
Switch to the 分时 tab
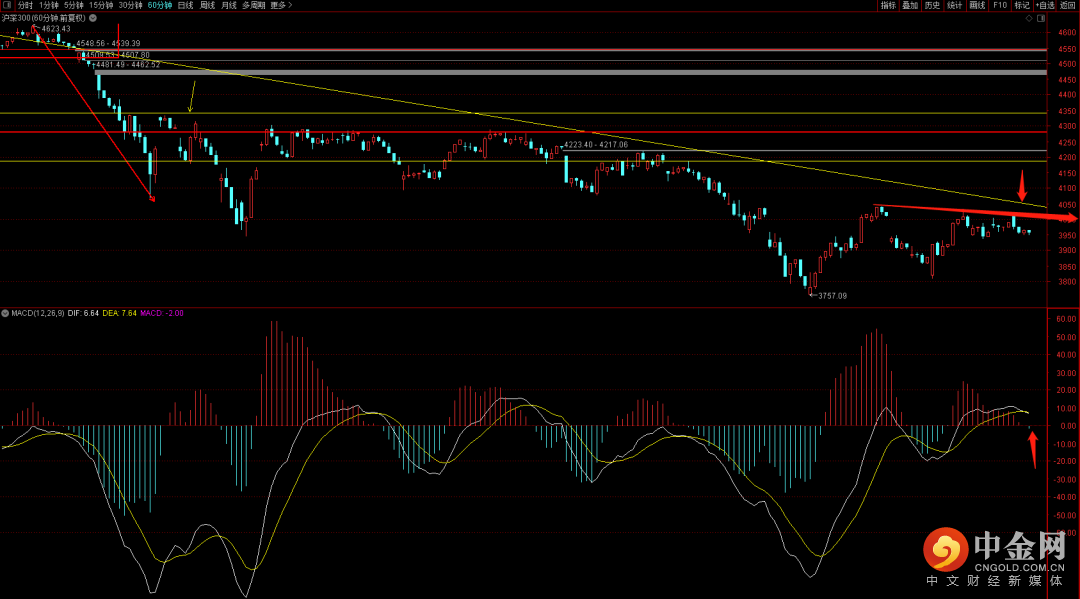[x=25, y=5]
